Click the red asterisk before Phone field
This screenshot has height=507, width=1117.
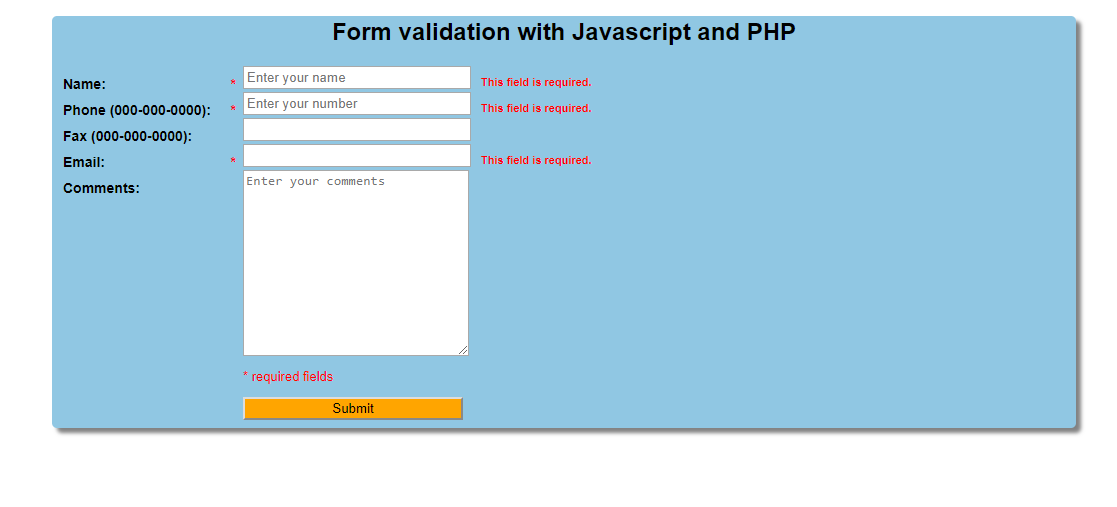pyautogui.click(x=233, y=110)
